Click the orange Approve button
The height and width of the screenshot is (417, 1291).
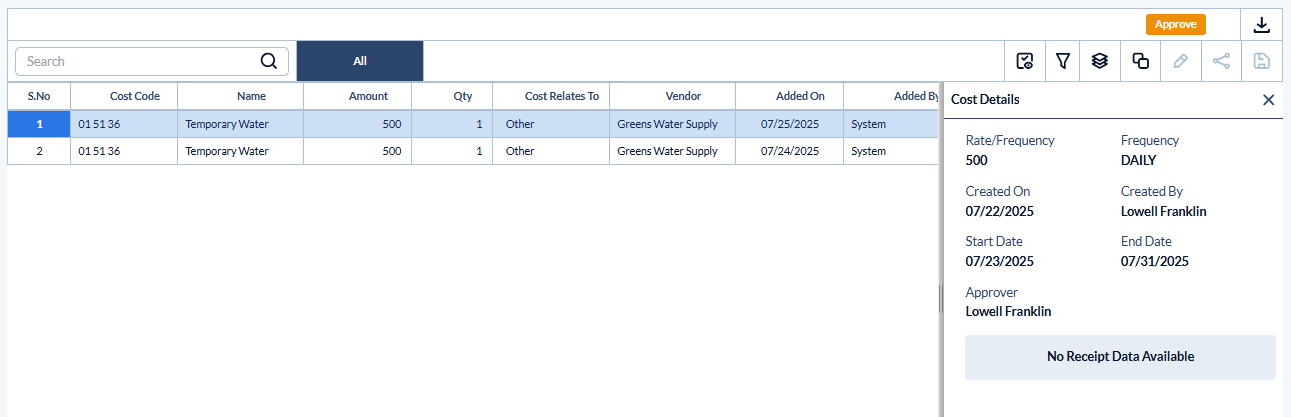(x=1176, y=24)
